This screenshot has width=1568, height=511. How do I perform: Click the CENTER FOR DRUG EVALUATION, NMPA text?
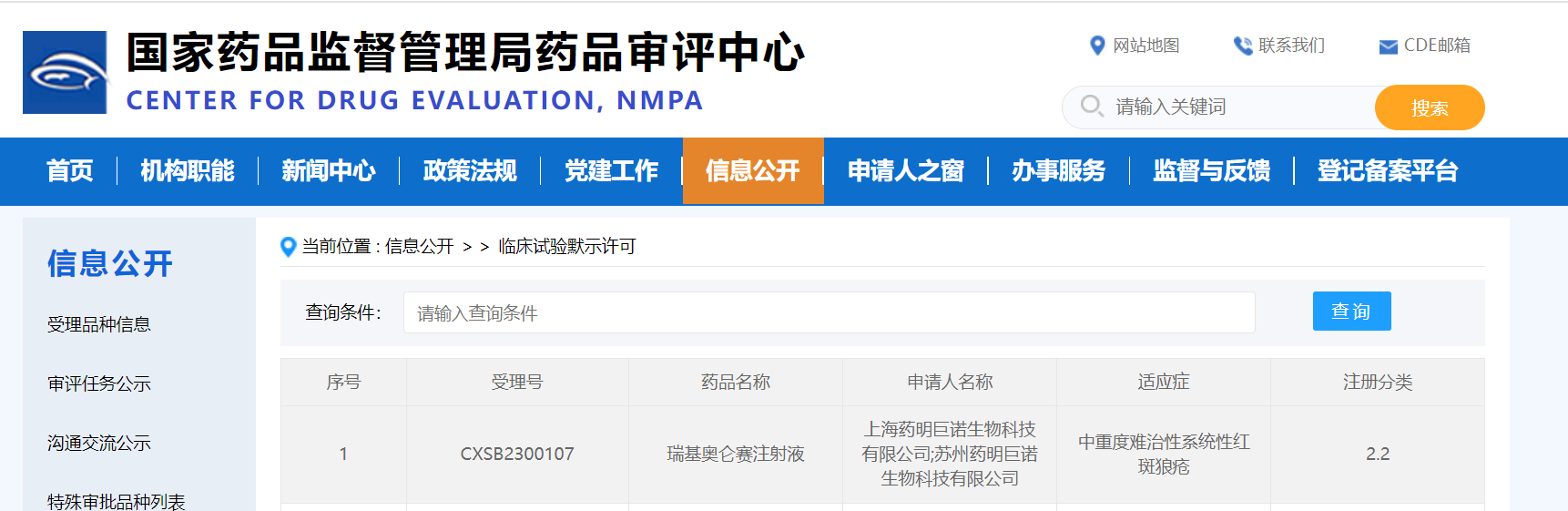[414, 100]
